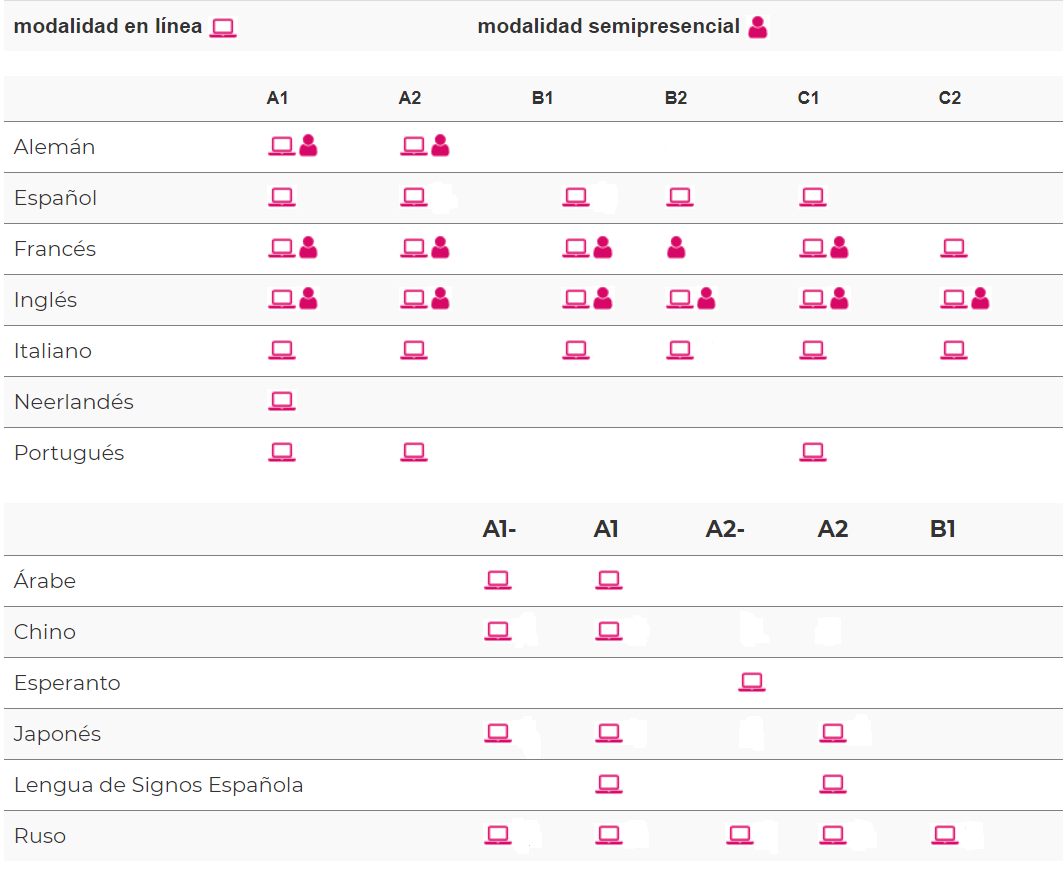1063x877 pixels.
Task: Open the Ruso B1 laptop icon
Action: point(944,835)
